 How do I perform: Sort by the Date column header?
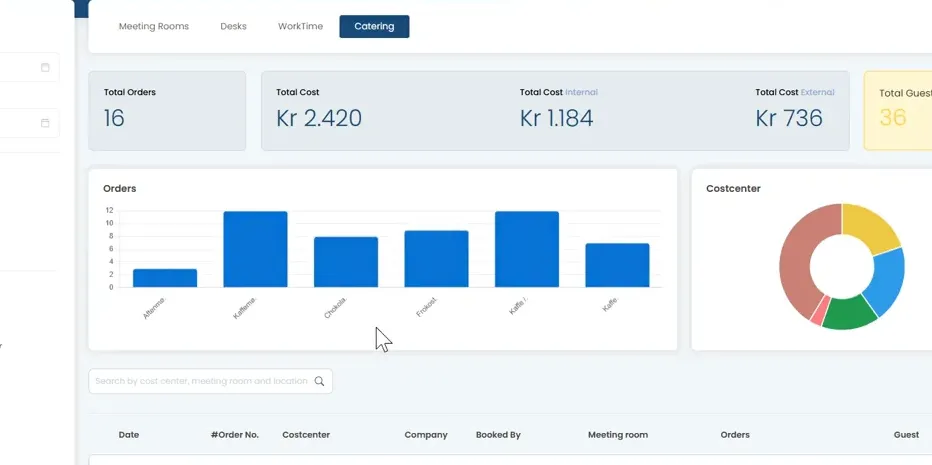pyautogui.click(x=128, y=435)
